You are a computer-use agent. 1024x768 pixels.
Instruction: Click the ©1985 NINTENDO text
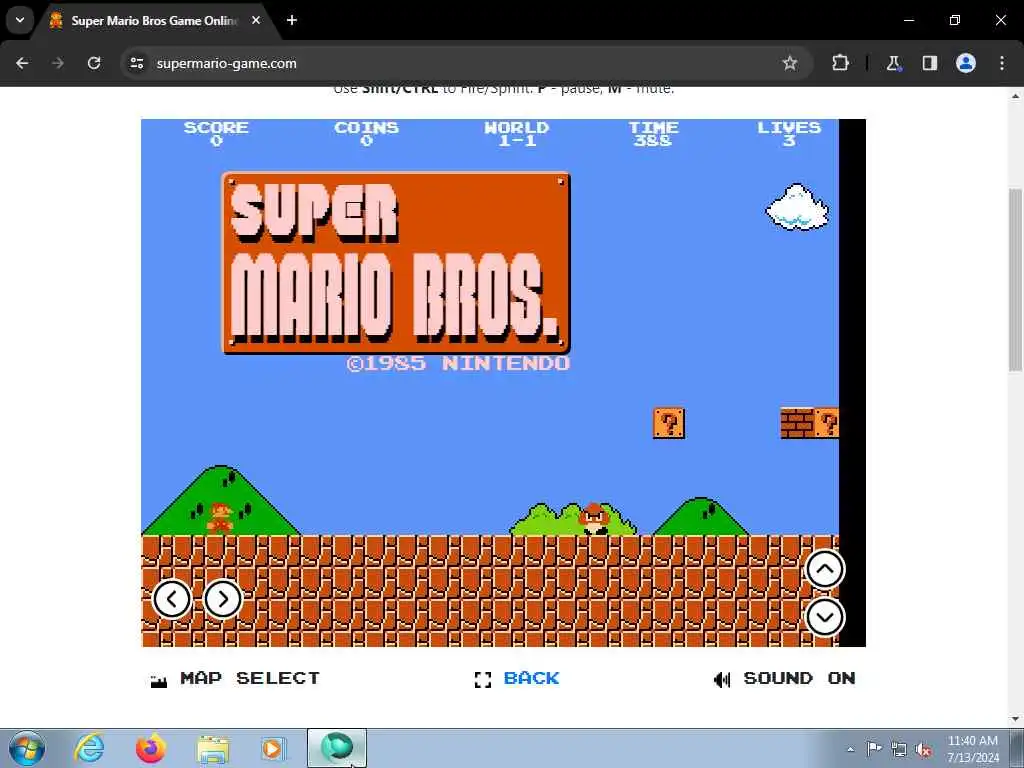(458, 363)
